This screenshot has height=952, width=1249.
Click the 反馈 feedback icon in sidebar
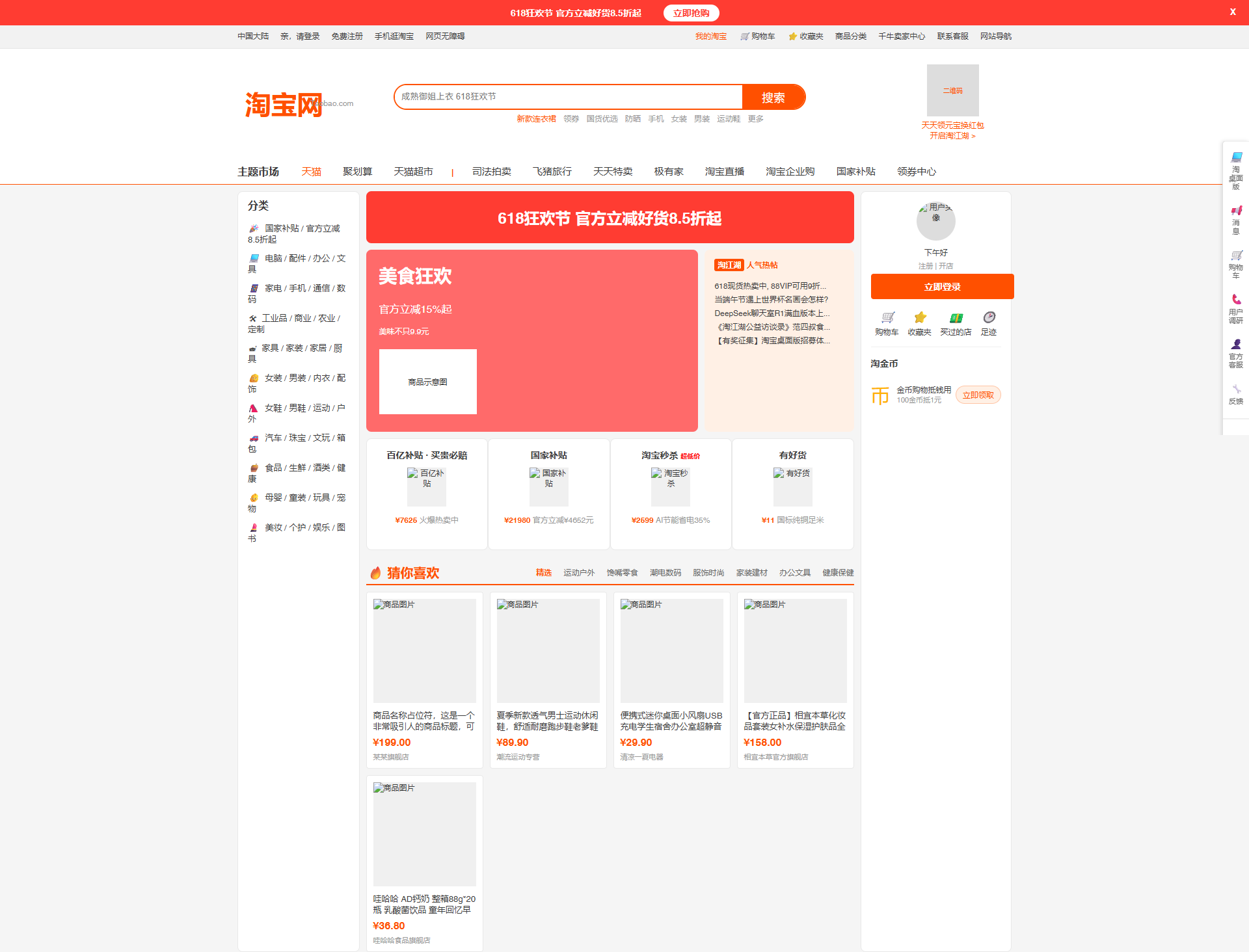1236,390
